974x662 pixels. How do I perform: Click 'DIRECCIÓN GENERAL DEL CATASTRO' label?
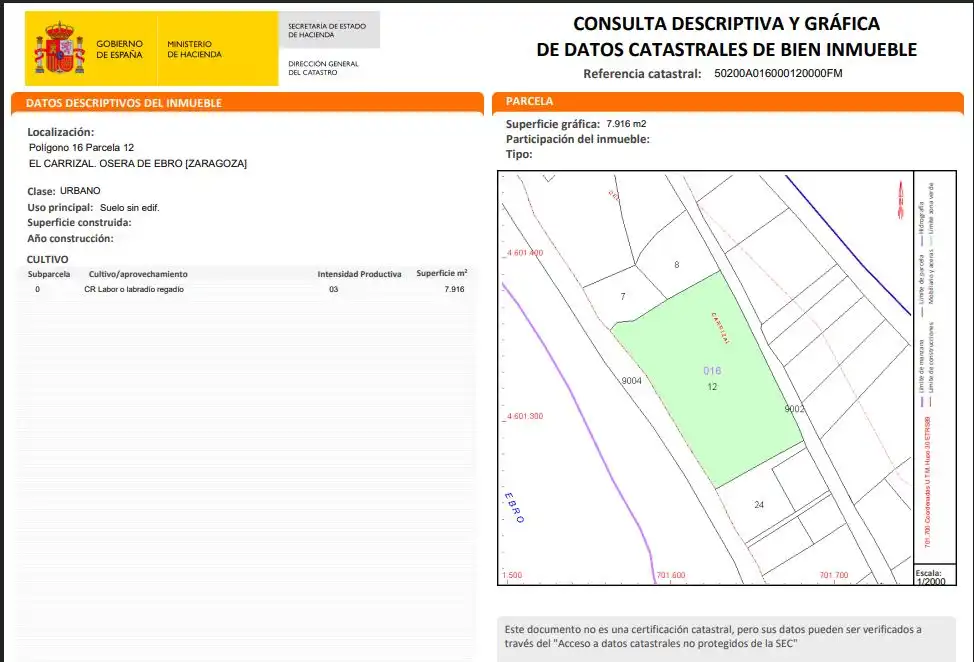click(x=323, y=68)
